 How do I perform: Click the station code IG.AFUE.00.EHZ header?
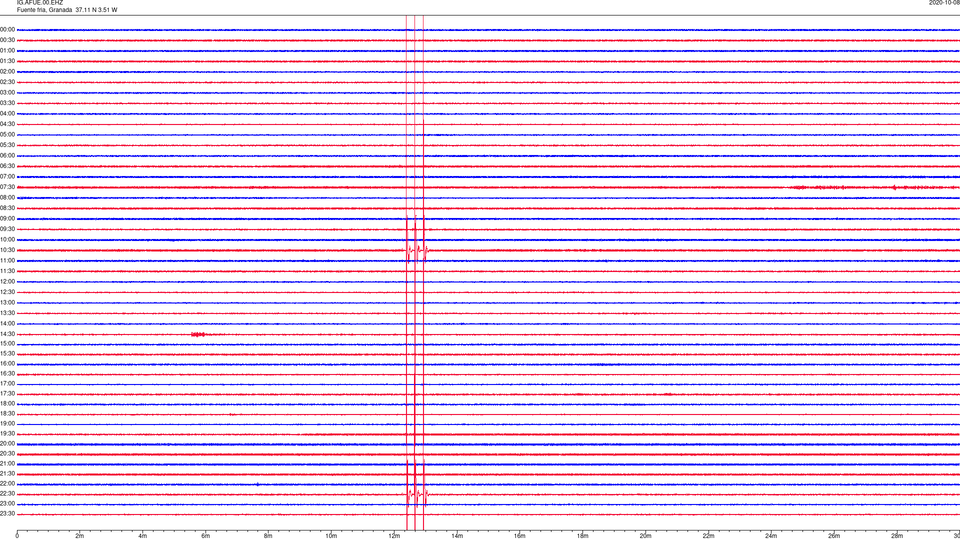40,3
